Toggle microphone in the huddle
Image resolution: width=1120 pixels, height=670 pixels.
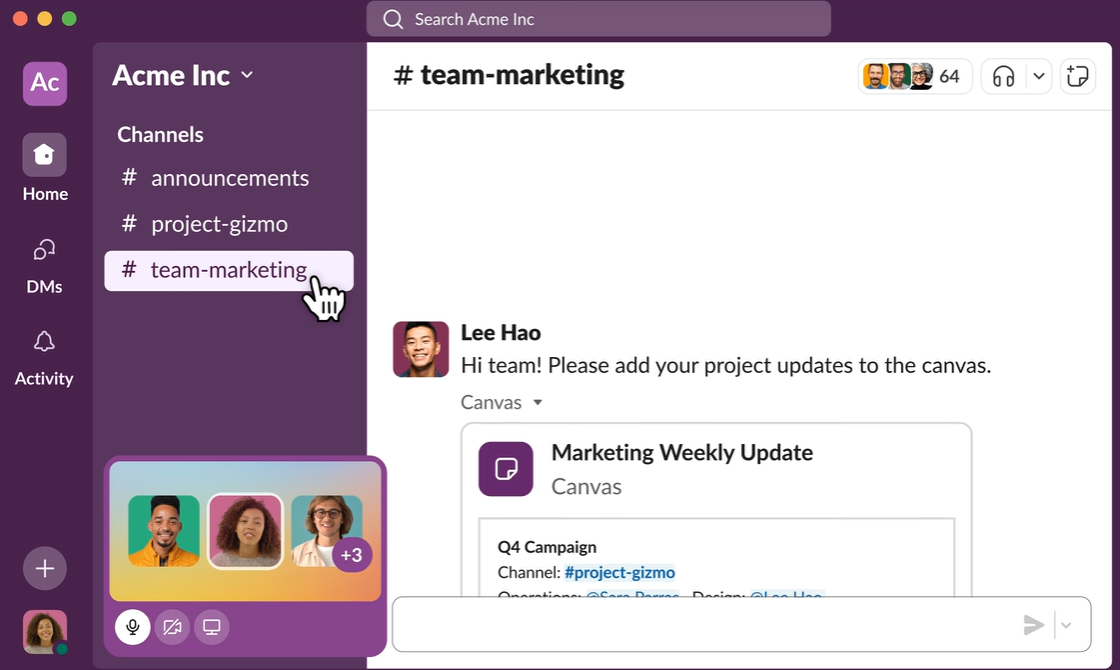[x=133, y=627]
